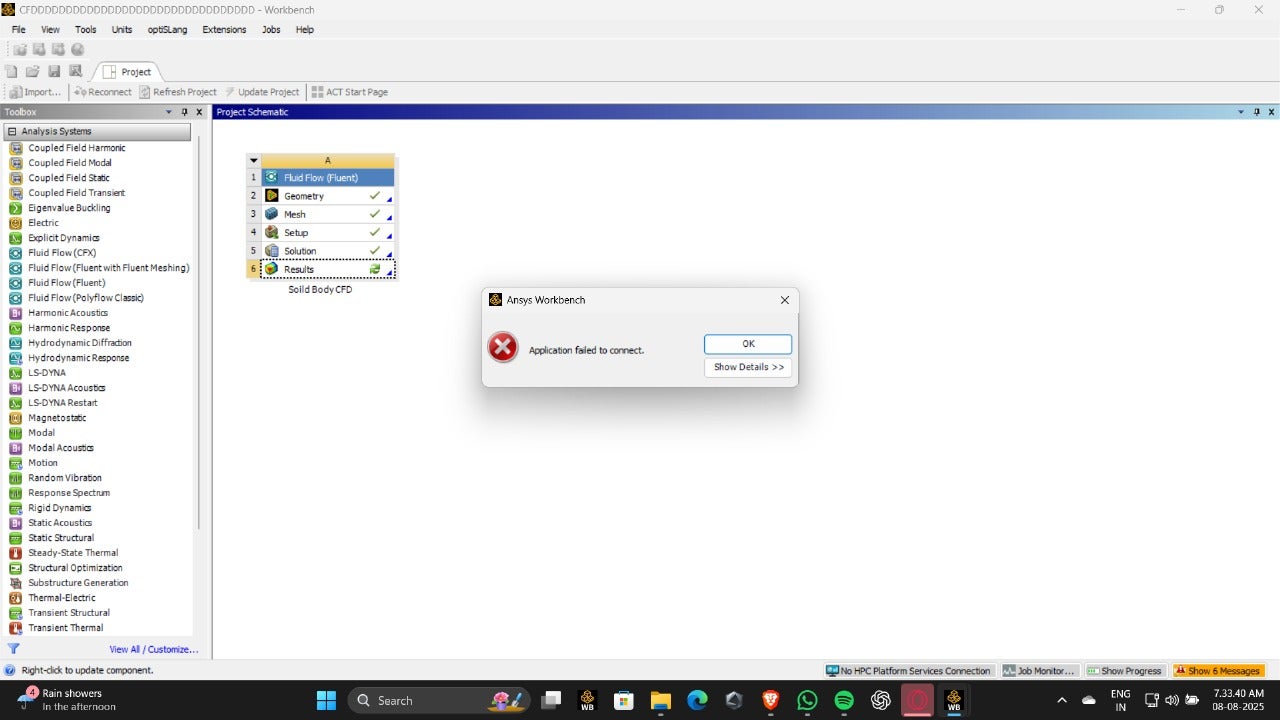Open the Project Schematic panel dropdown arrow
This screenshot has height=720, width=1280.
tap(1242, 112)
